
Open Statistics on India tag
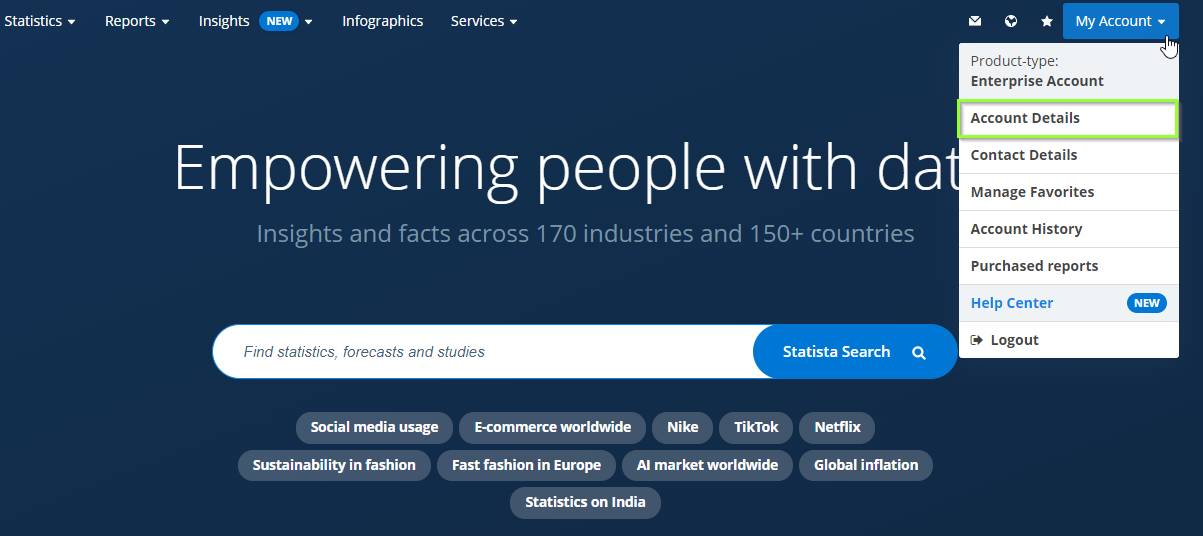click(x=585, y=502)
